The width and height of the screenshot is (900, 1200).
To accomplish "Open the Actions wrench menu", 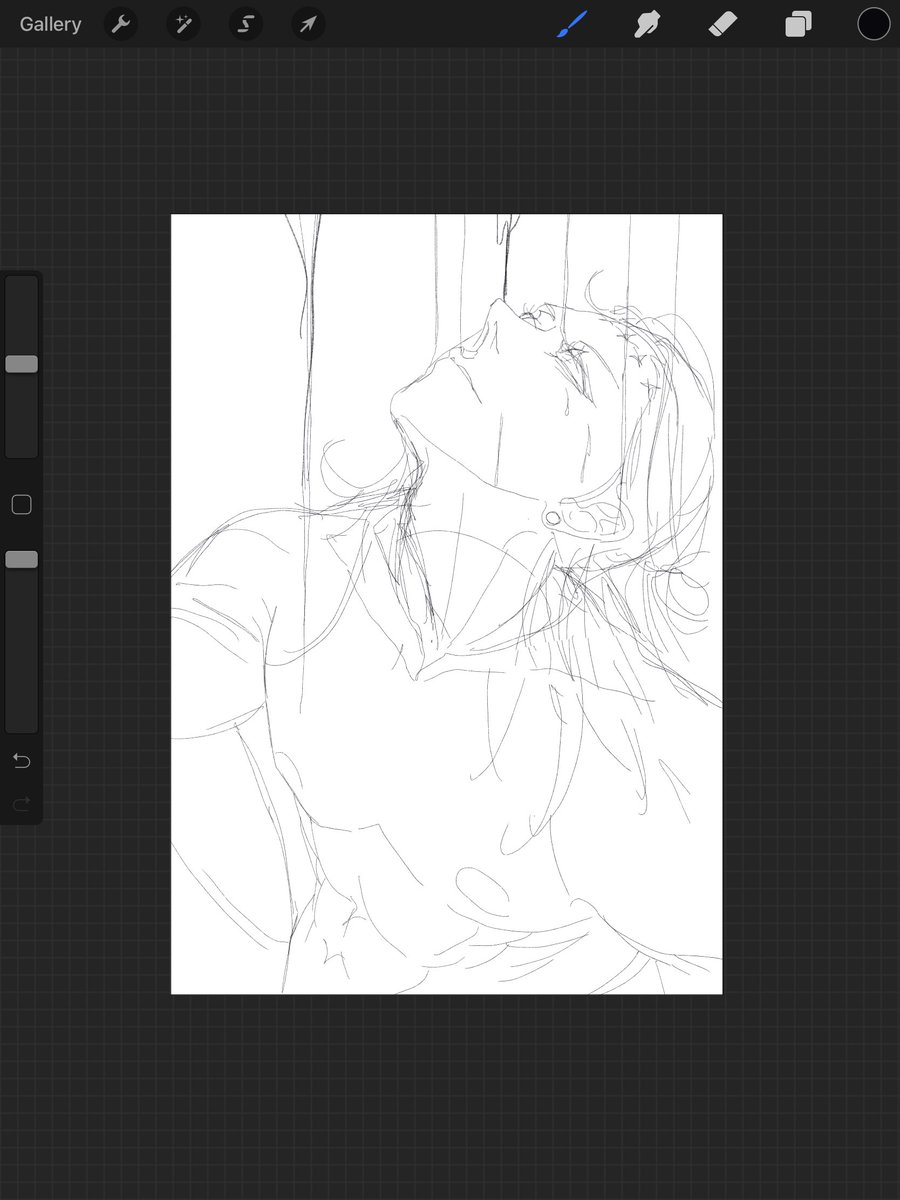I will click(x=121, y=24).
